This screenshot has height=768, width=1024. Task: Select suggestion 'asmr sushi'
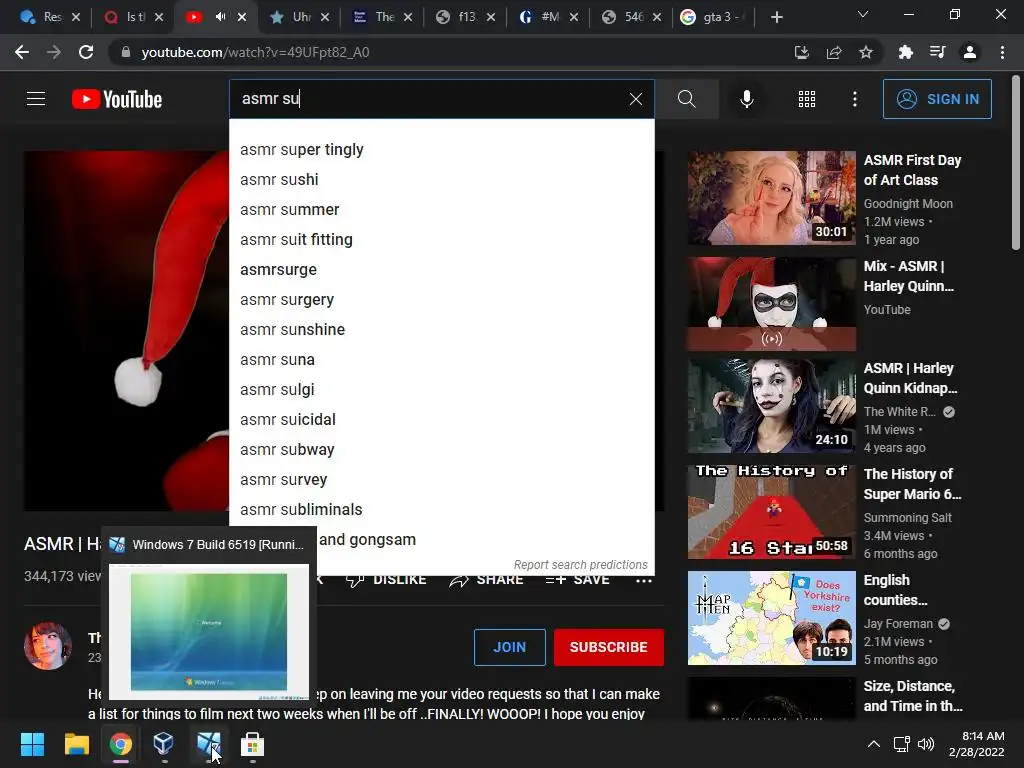click(x=441, y=180)
